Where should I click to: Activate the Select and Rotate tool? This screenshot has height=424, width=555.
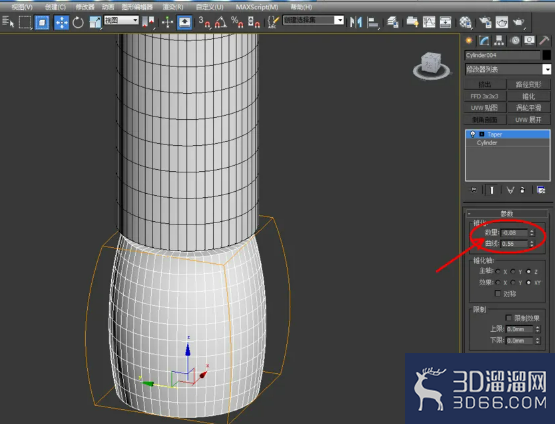[78, 22]
